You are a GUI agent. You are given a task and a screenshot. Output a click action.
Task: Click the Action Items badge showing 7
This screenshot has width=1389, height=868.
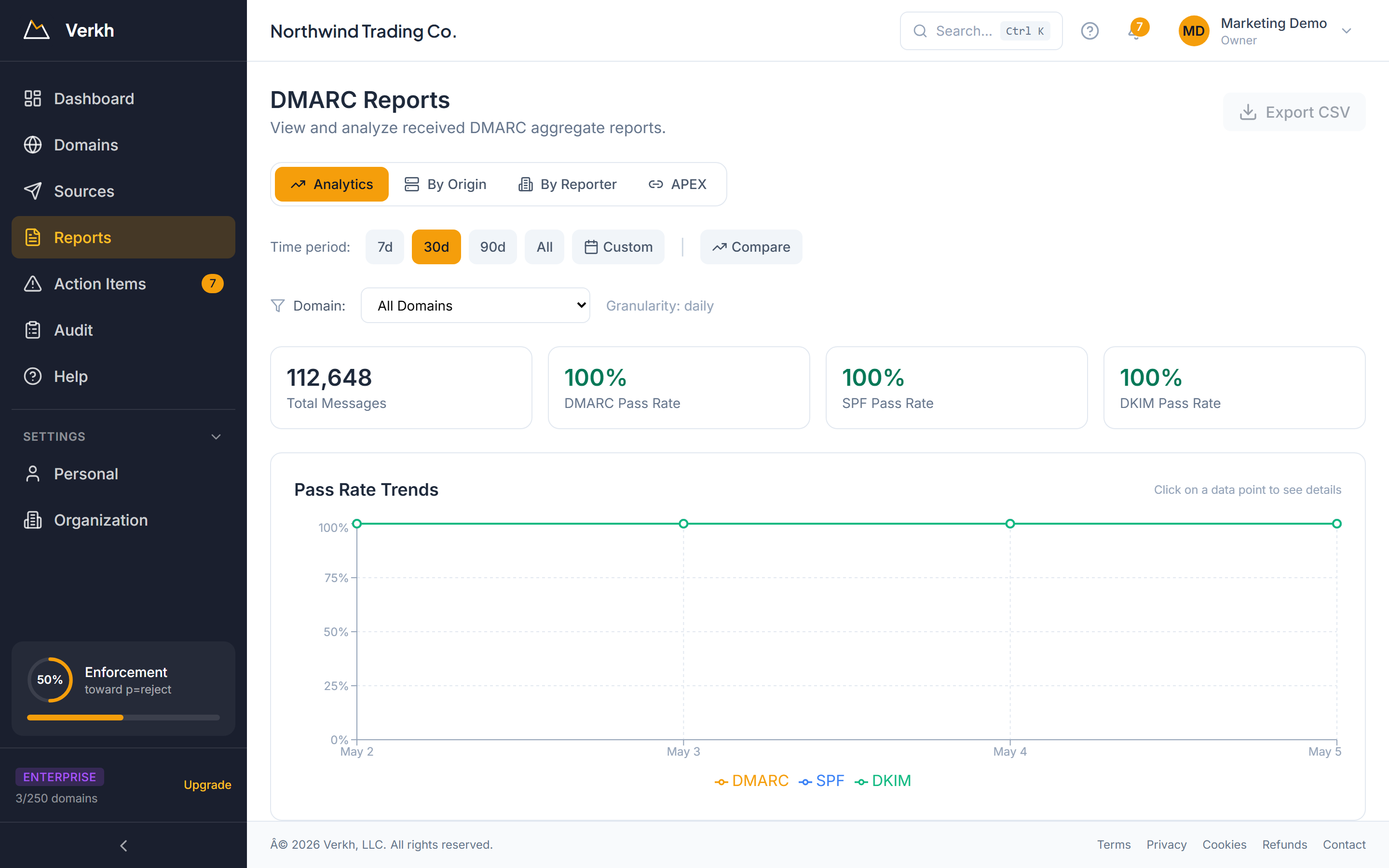point(212,284)
